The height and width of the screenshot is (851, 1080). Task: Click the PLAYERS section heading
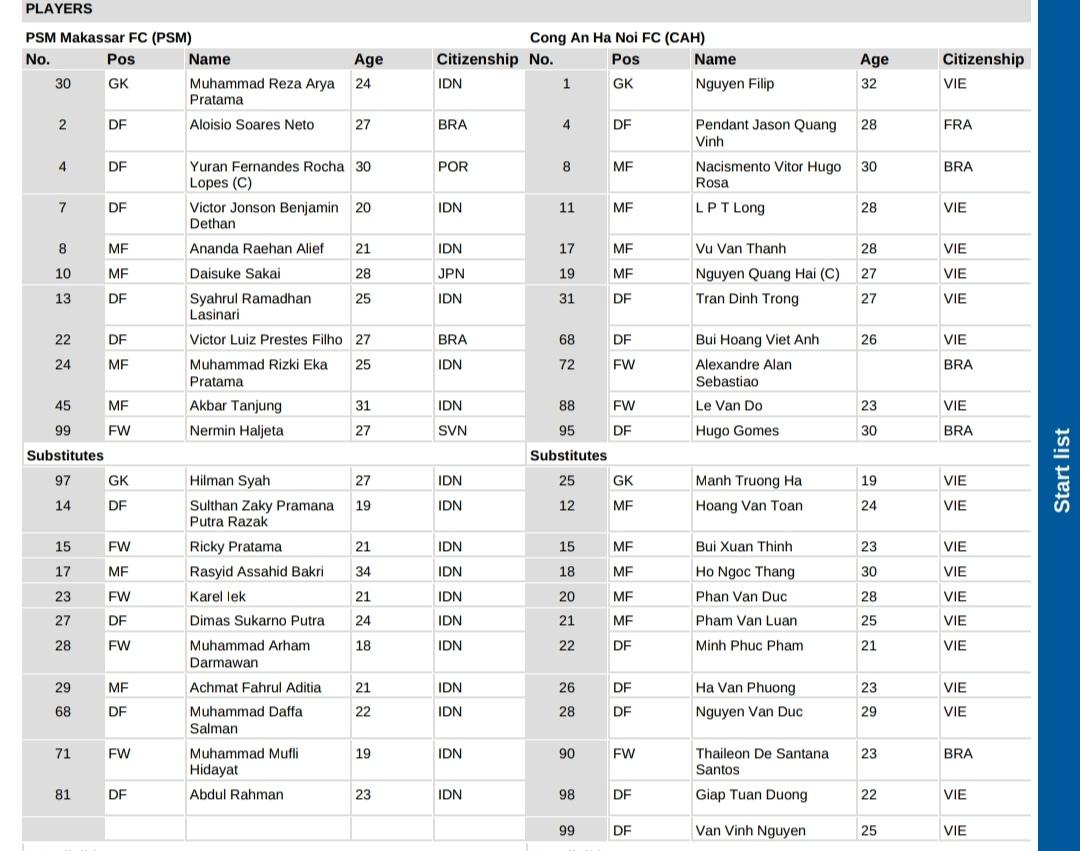pyautogui.click(x=59, y=9)
